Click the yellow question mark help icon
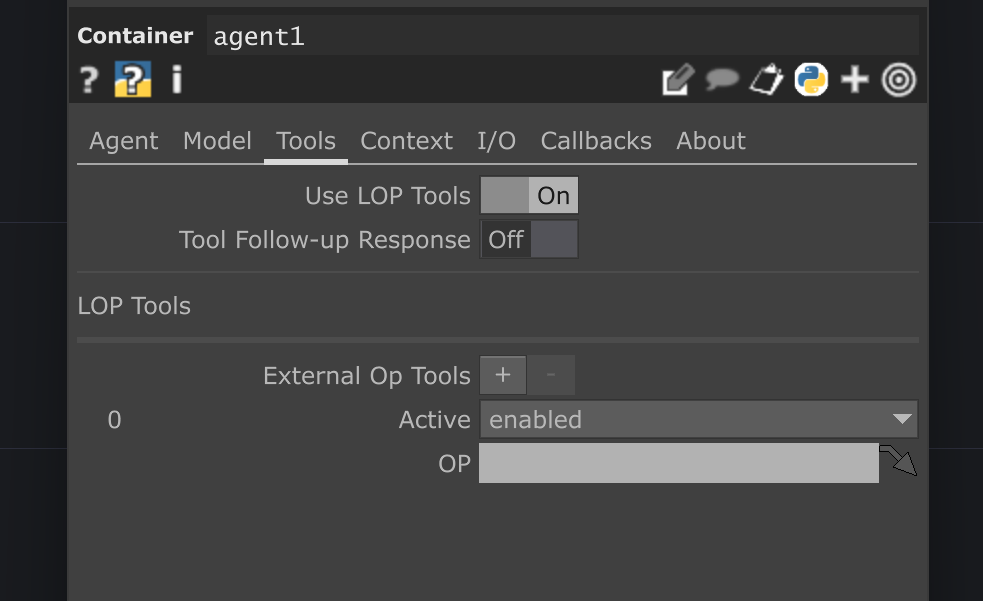983x601 pixels. coord(131,79)
